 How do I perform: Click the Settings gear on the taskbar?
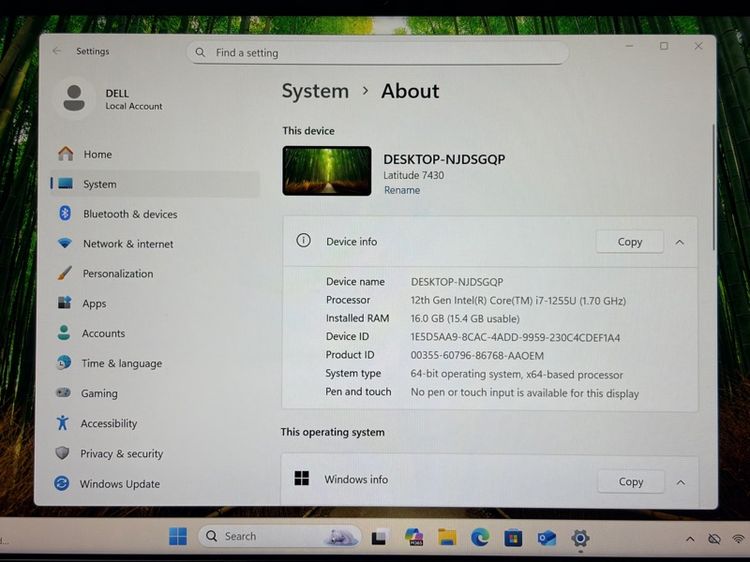580,539
